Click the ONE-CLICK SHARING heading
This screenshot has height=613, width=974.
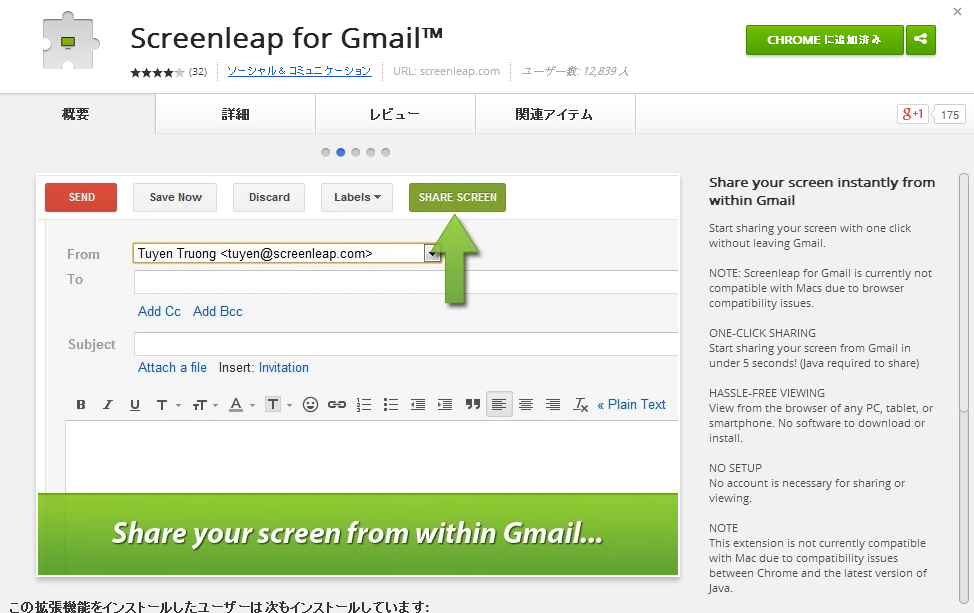click(x=762, y=333)
